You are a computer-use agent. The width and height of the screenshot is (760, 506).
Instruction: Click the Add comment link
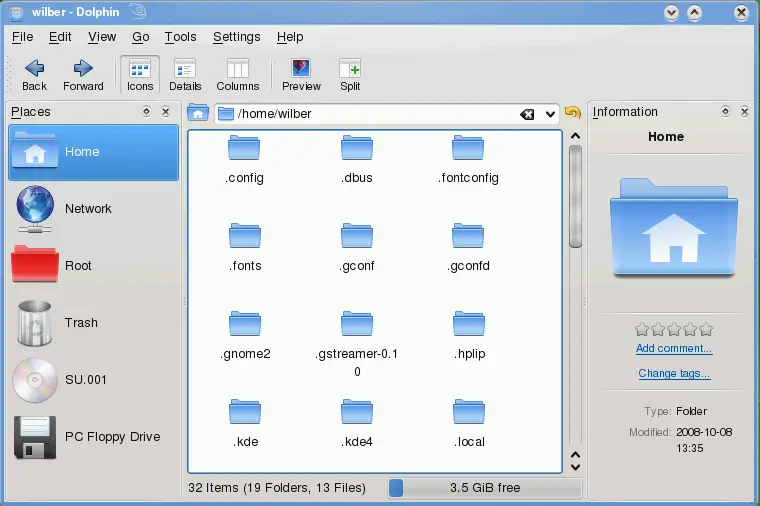(x=674, y=349)
